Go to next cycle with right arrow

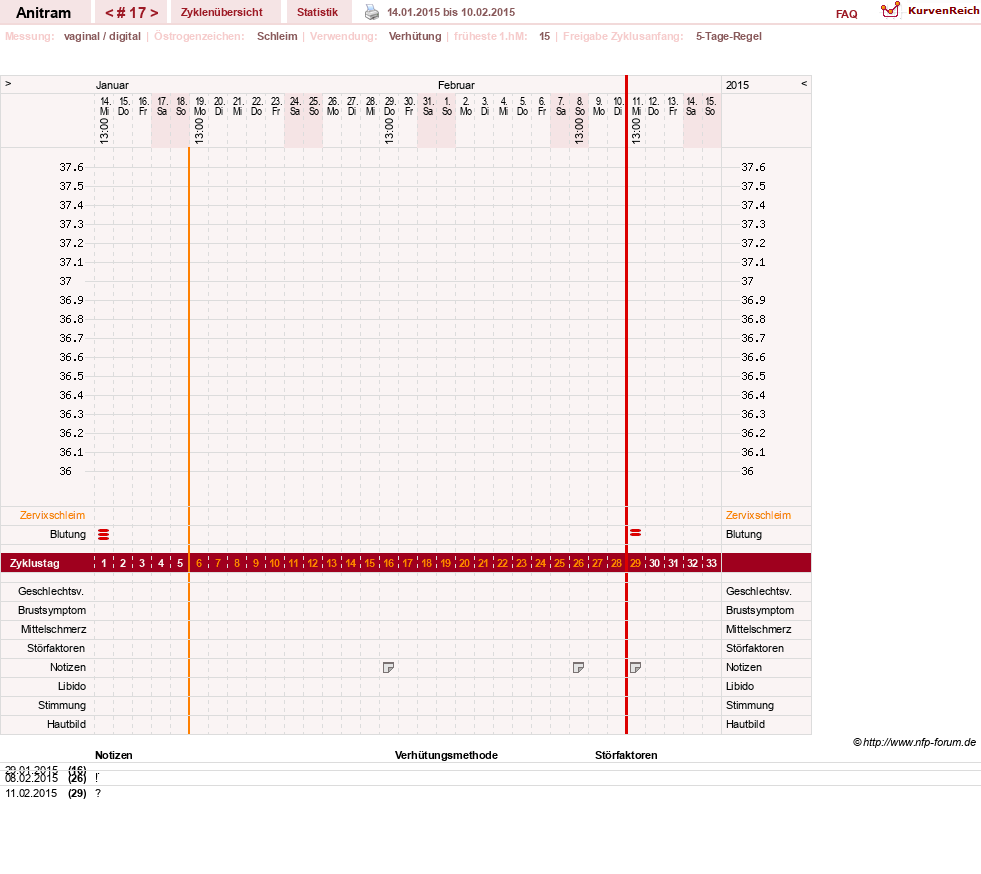pyautogui.click(x=154, y=13)
